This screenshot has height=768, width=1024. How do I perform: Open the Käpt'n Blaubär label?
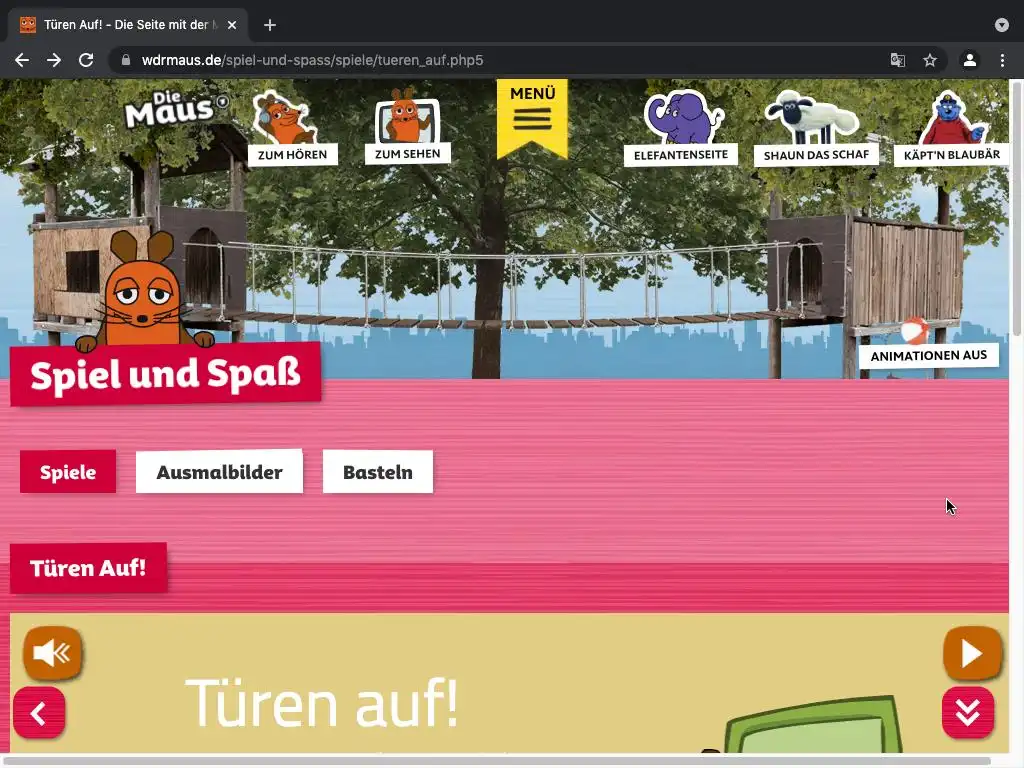[952, 155]
